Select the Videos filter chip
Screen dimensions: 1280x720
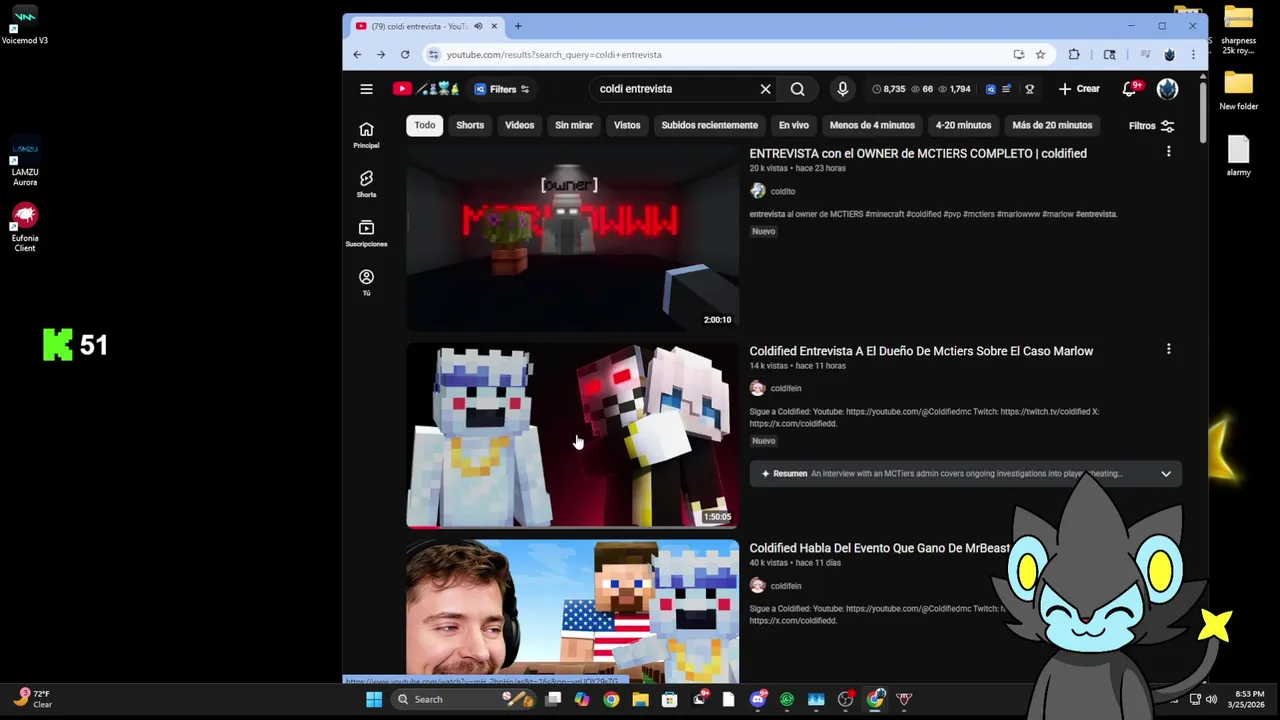[519, 125]
